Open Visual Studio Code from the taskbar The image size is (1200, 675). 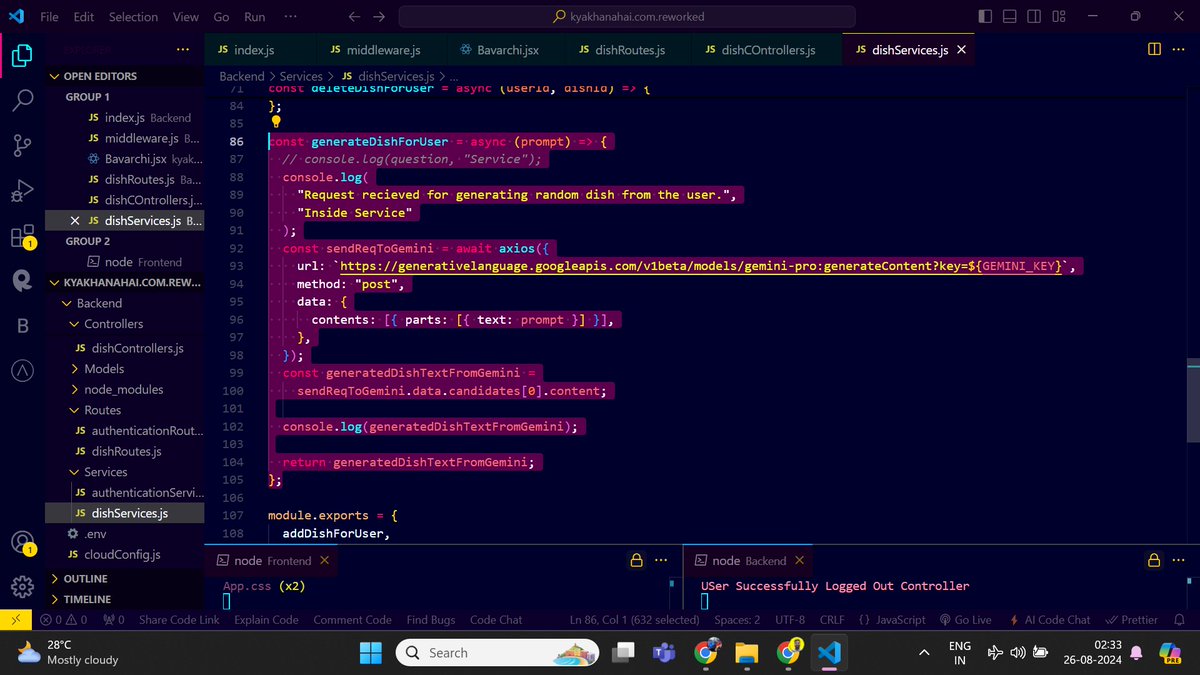[827, 653]
